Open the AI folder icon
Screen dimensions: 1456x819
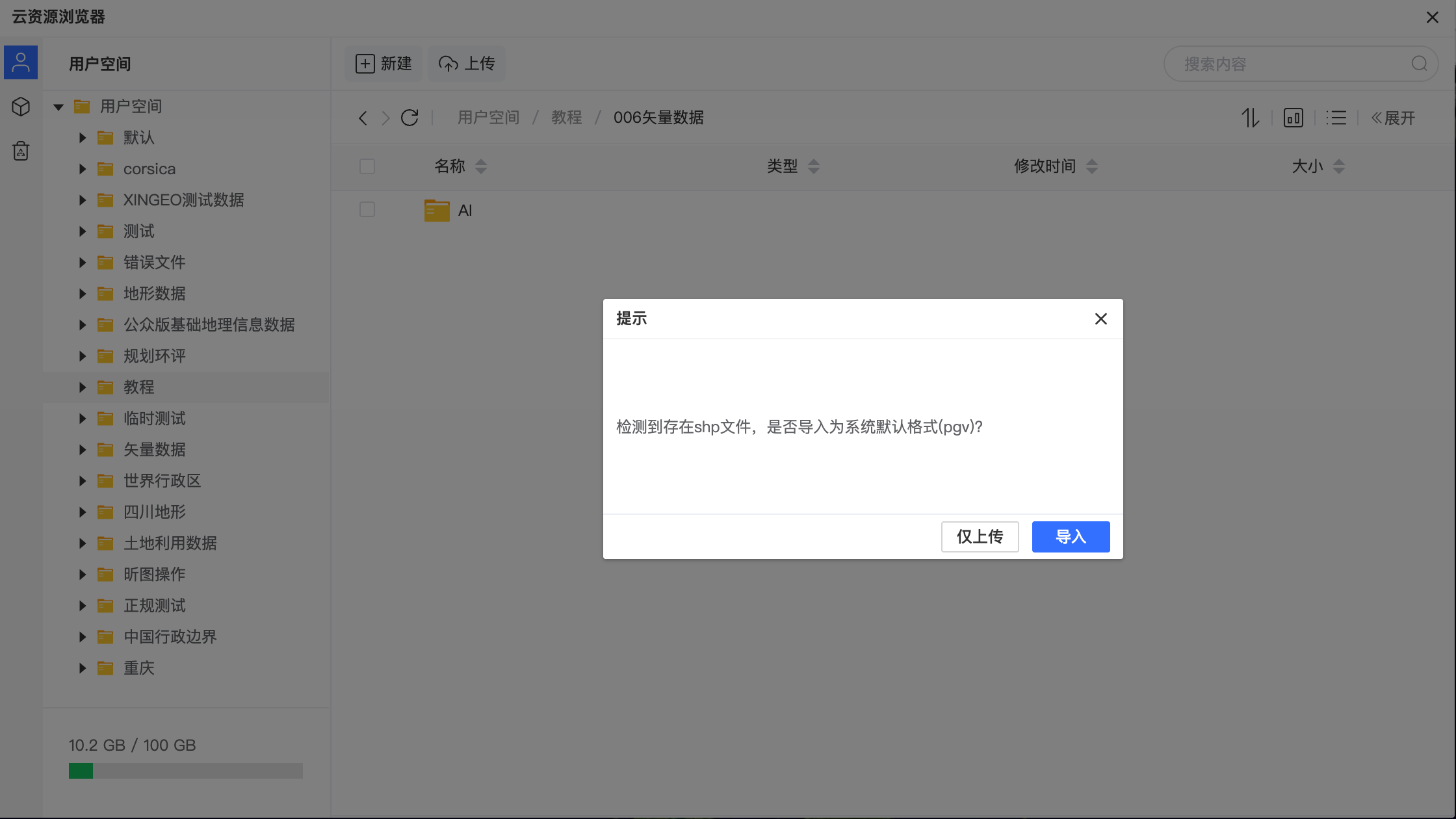pyautogui.click(x=437, y=210)
